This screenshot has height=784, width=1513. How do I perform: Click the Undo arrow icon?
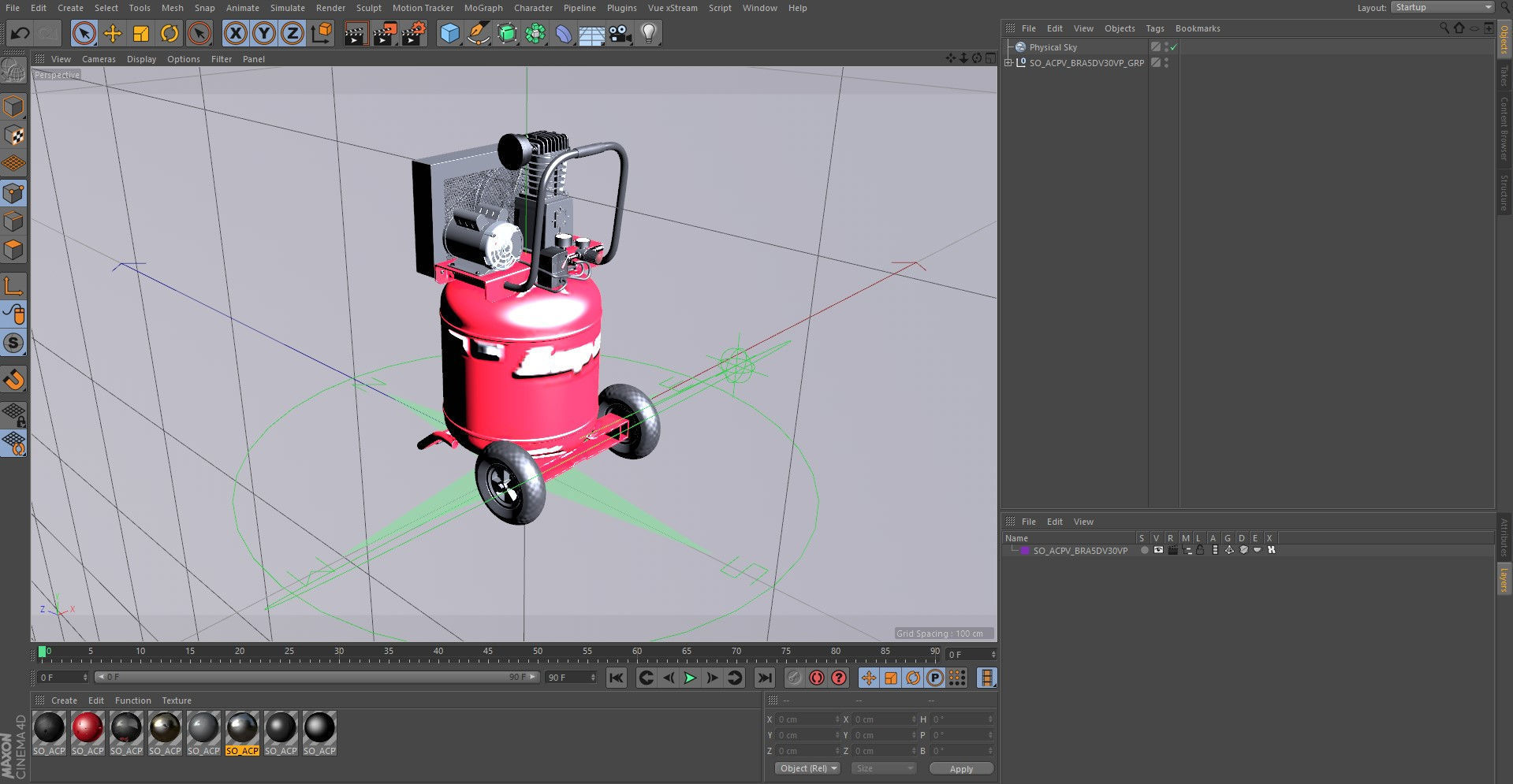20,33
